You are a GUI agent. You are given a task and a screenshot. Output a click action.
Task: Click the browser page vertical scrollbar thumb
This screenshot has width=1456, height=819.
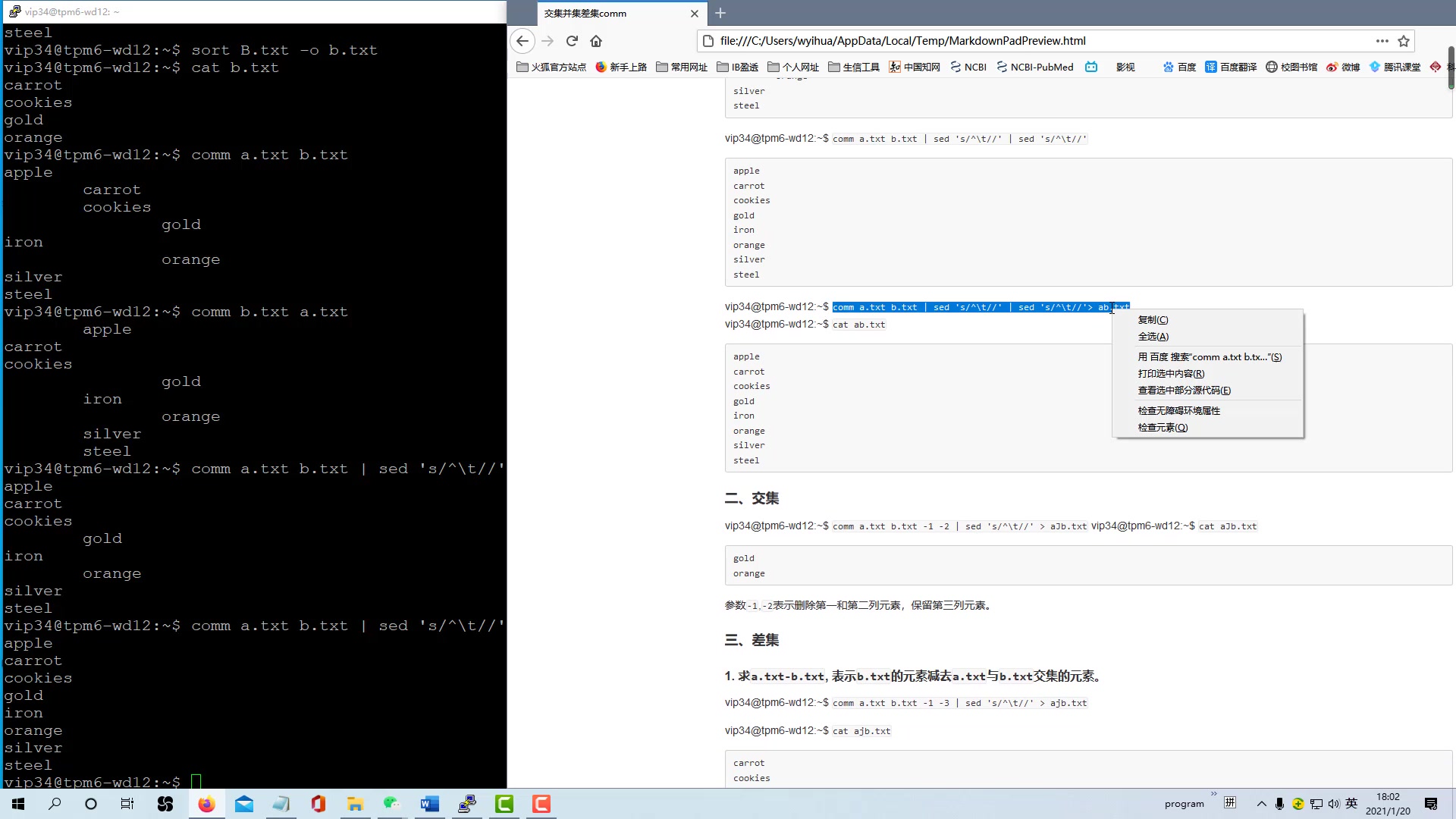click(x=1451, y=67)
